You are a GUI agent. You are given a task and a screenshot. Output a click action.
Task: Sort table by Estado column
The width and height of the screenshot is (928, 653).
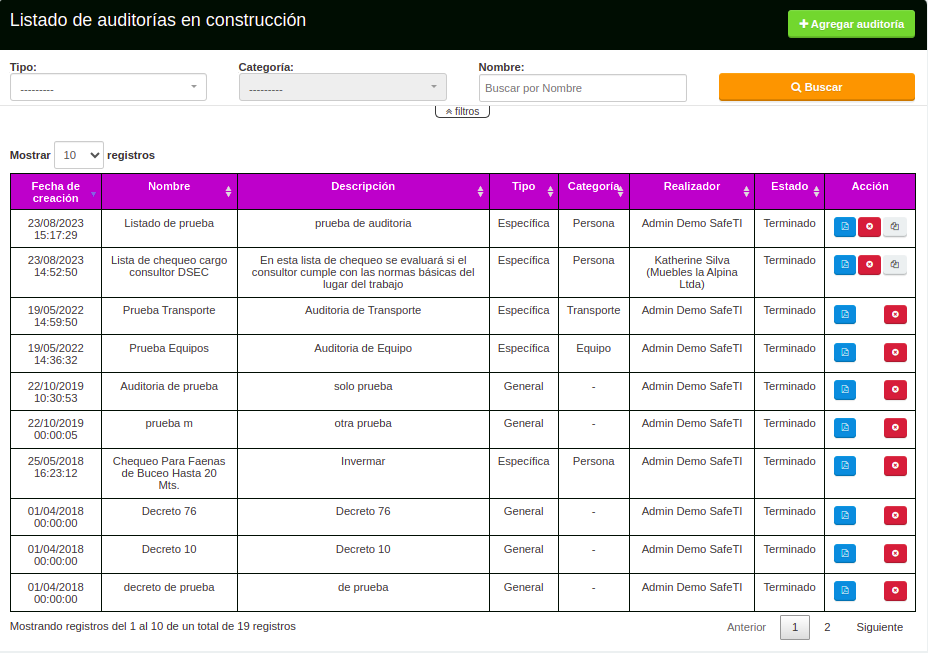tap(790, 191)
